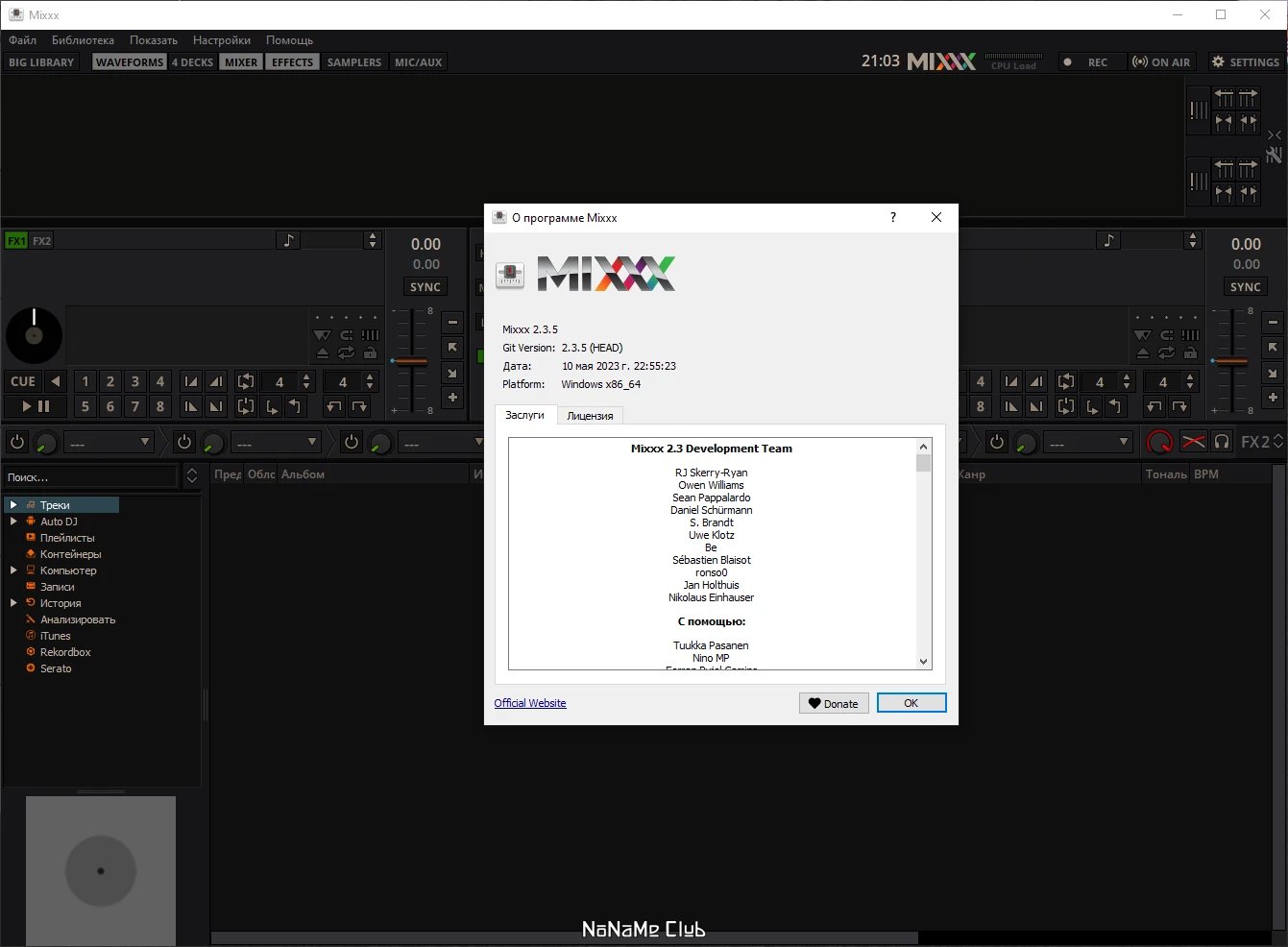Click down arrow of credits scrollbar

924,661
